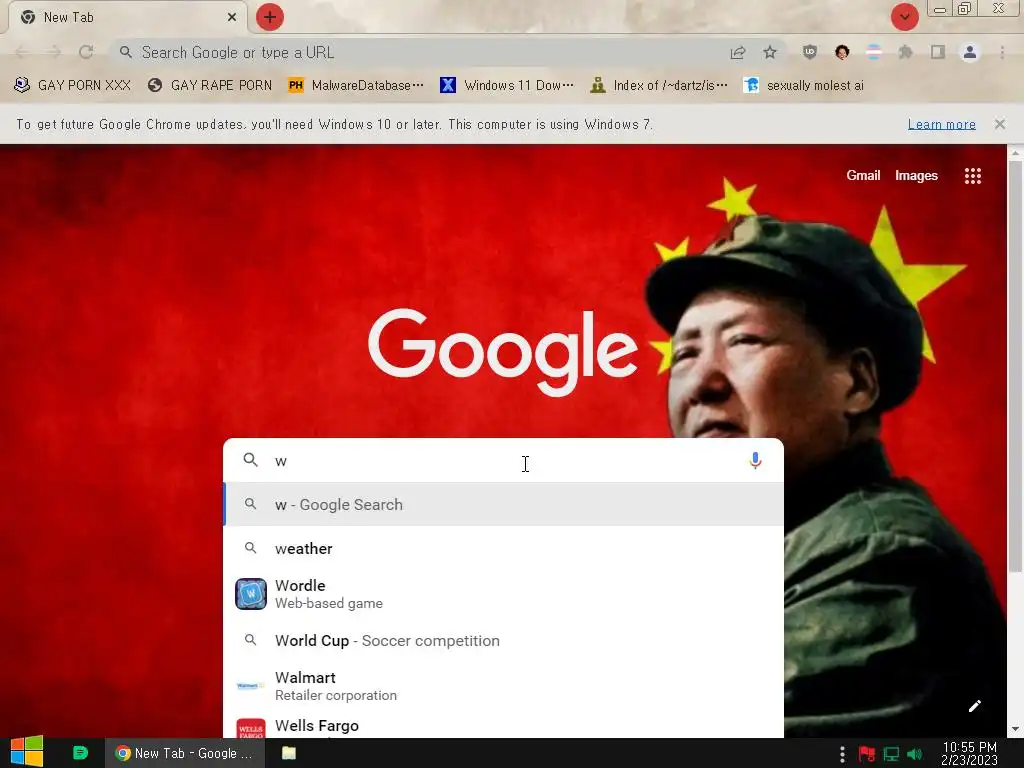Viewport: 1024px width, 768px height.
Task: Open the Index of /~dartz/is… bookmark
Action: click(658, 85)
